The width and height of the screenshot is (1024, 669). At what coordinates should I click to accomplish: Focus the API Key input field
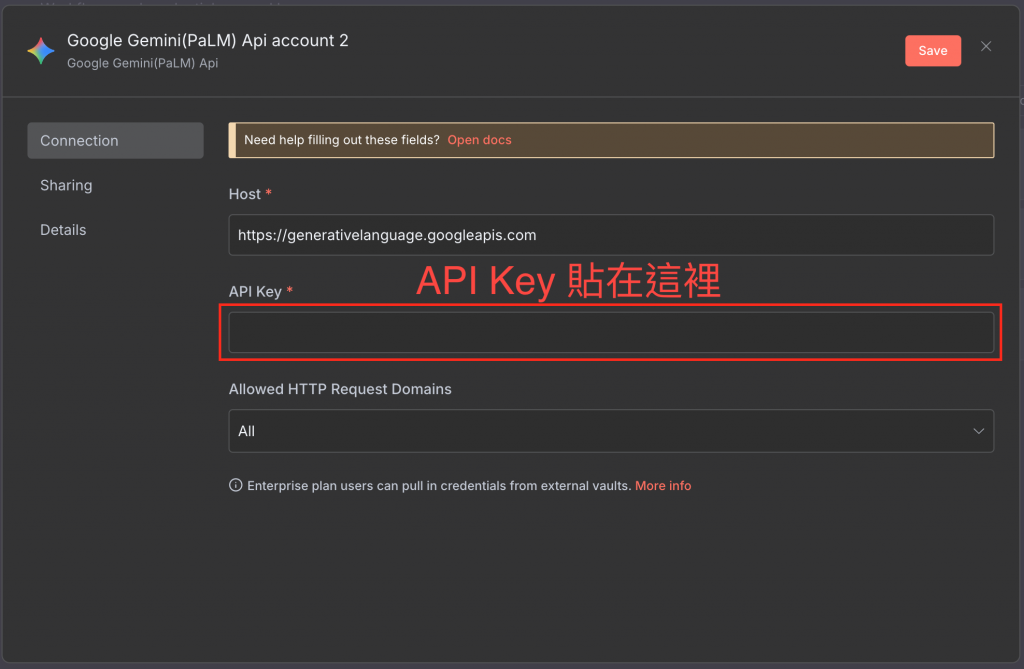point(611,333)
